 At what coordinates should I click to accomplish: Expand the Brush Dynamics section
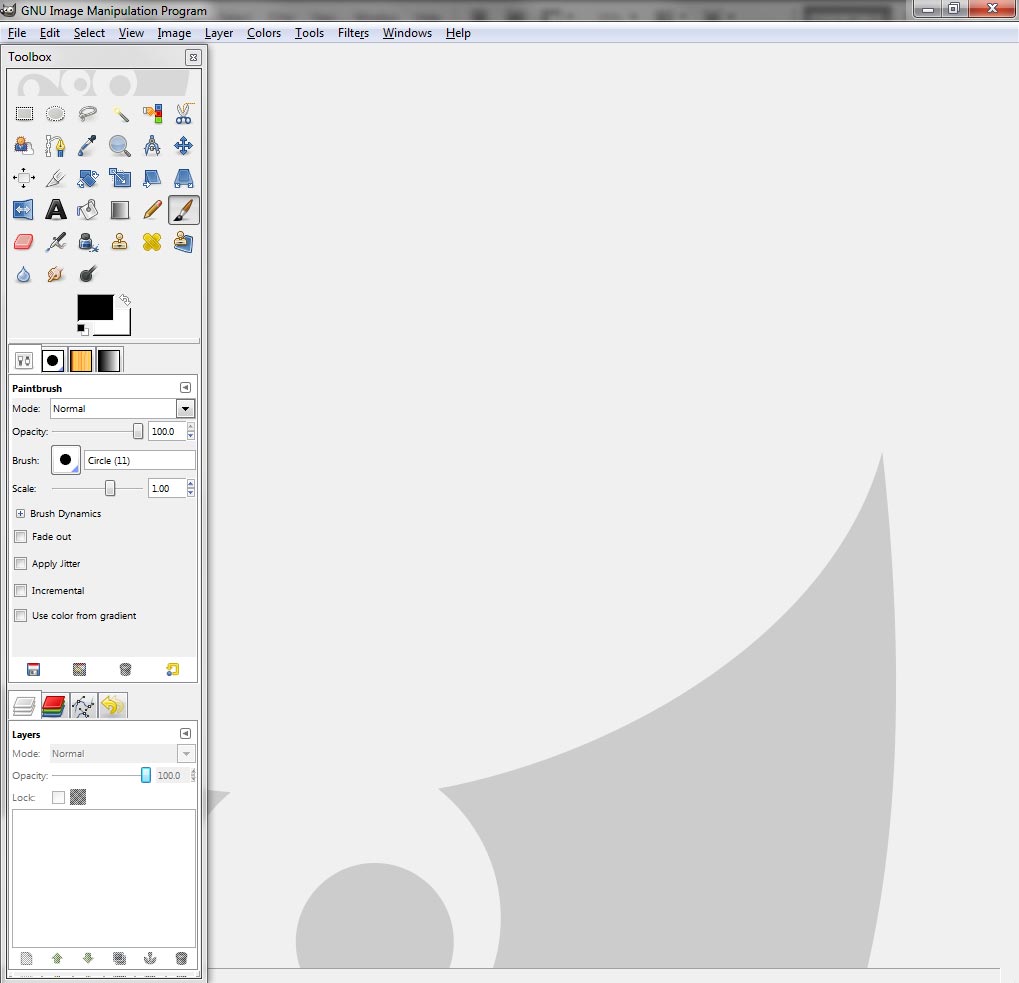click(x=20, y=513)
